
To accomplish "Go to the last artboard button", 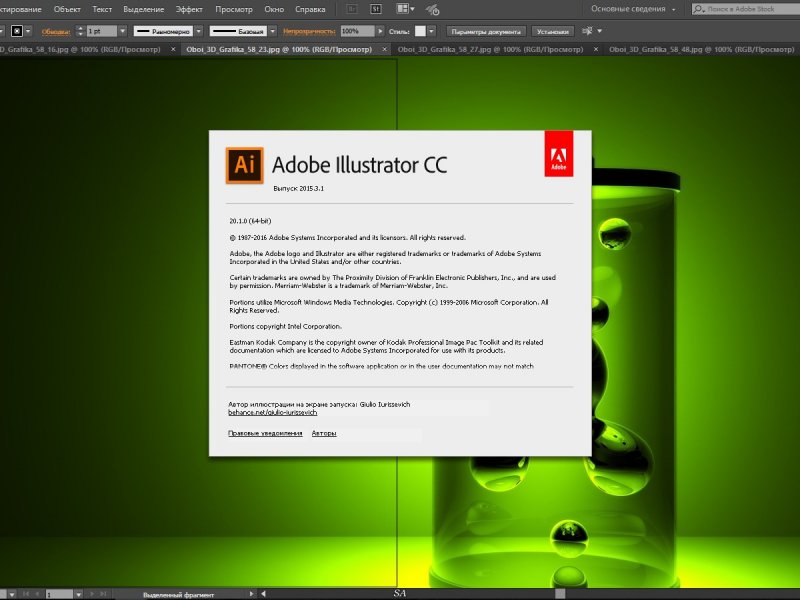I will click(103, 594).
